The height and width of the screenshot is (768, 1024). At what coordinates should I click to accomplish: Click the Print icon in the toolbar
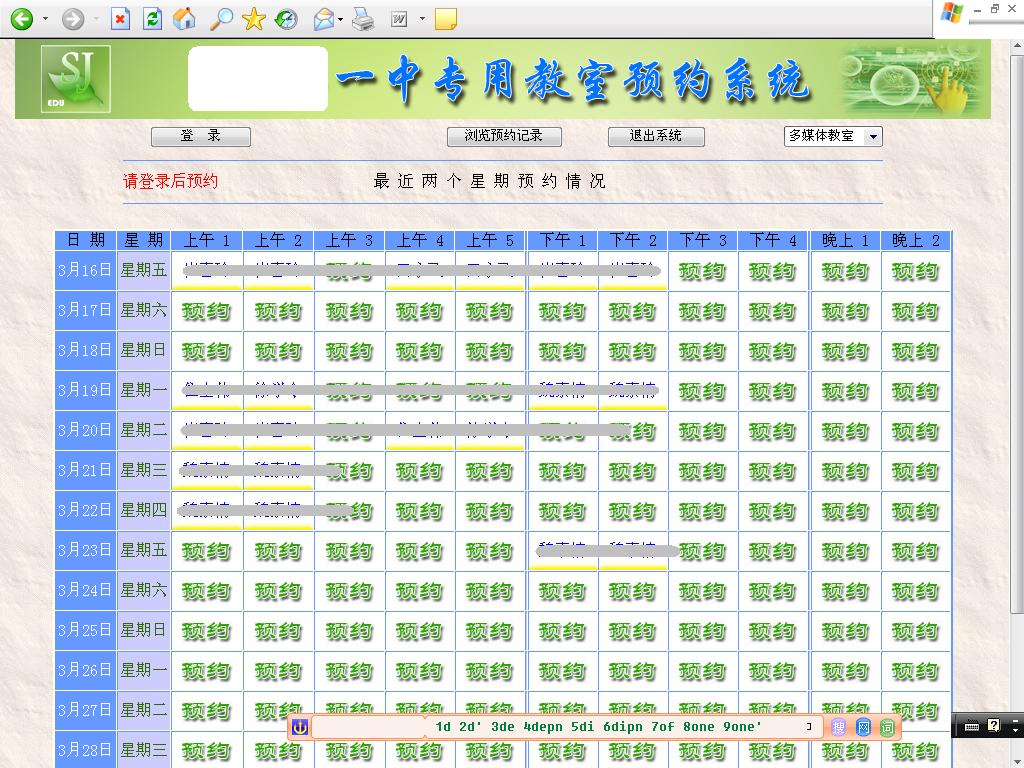tap(364, 18)
